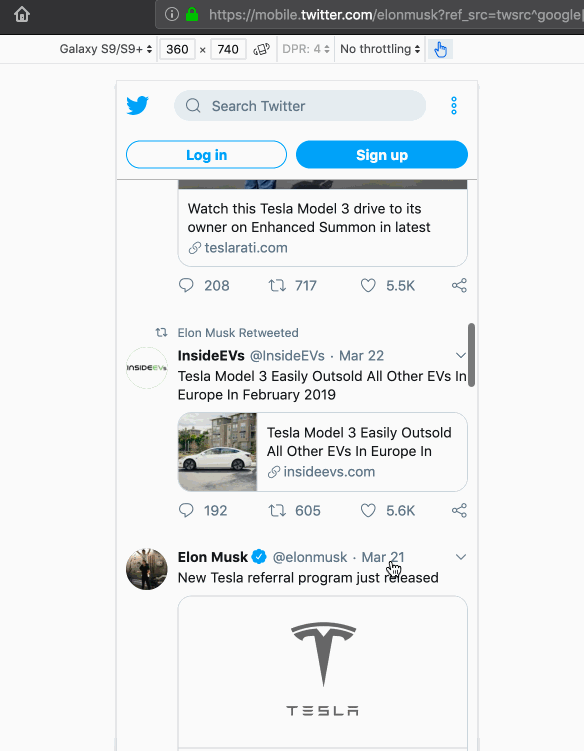Reply to the tweet with 208 comments
The image size is (584, 751).
pos(186,285)
